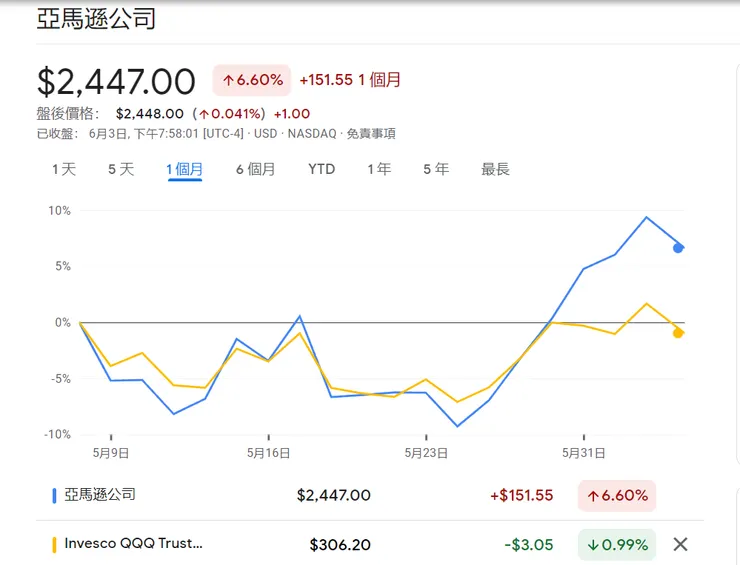Click the after-hours price $2,448.00

pos(150,114)
